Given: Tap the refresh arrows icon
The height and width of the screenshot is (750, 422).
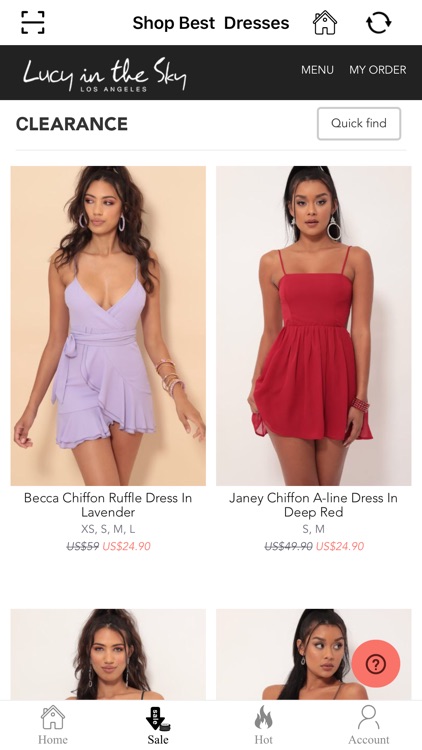Looking at the screenshot, I should 378,22.
